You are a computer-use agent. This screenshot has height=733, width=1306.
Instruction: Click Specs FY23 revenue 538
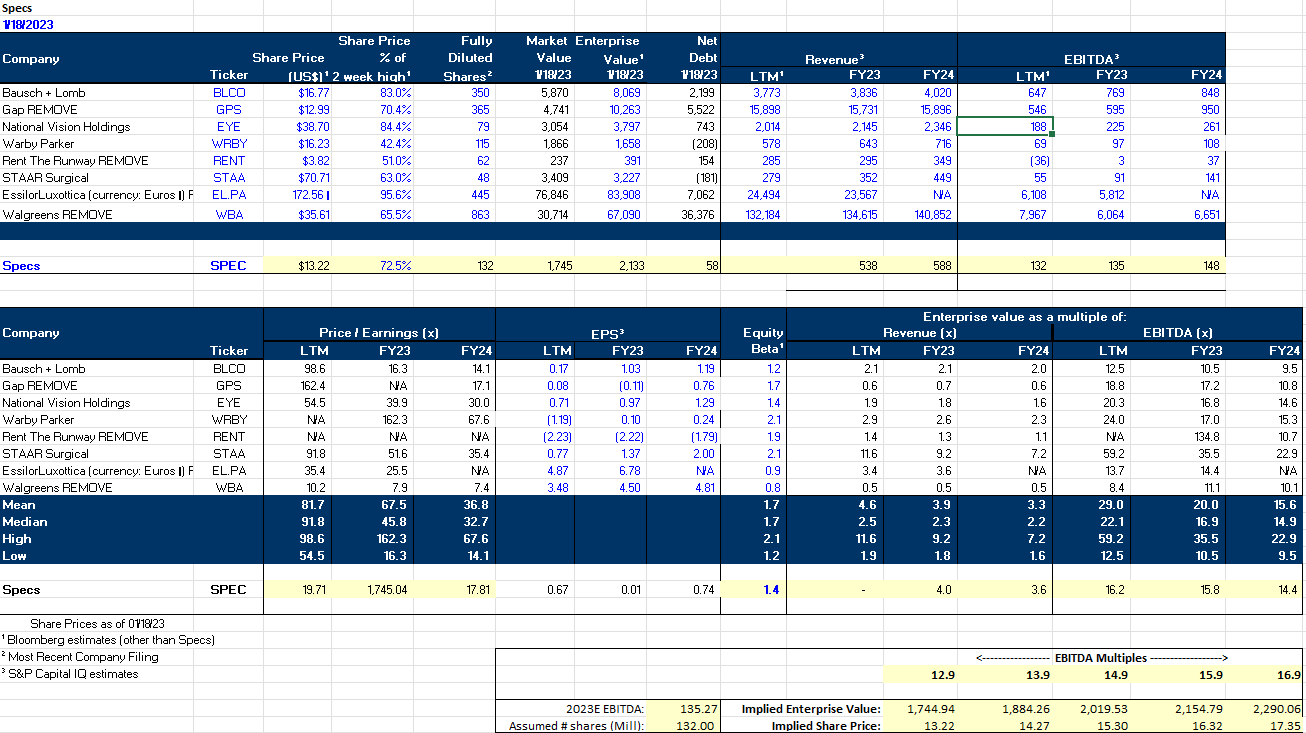point(866,266)
